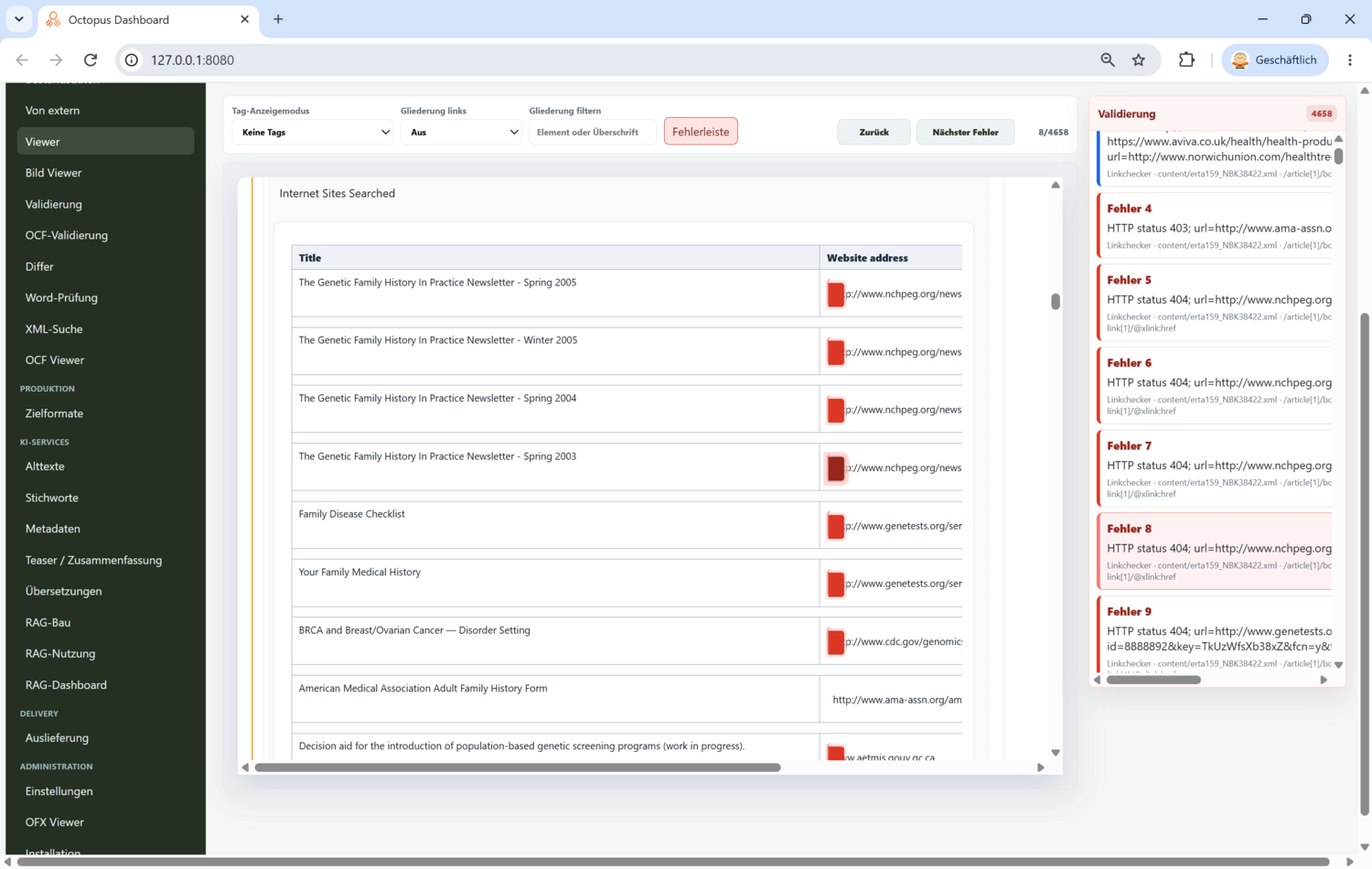This screenshot has width=1372, height=869.
Task: Click the dark red marker in Spring 2003 row
Action: click(x=835, y=468)
